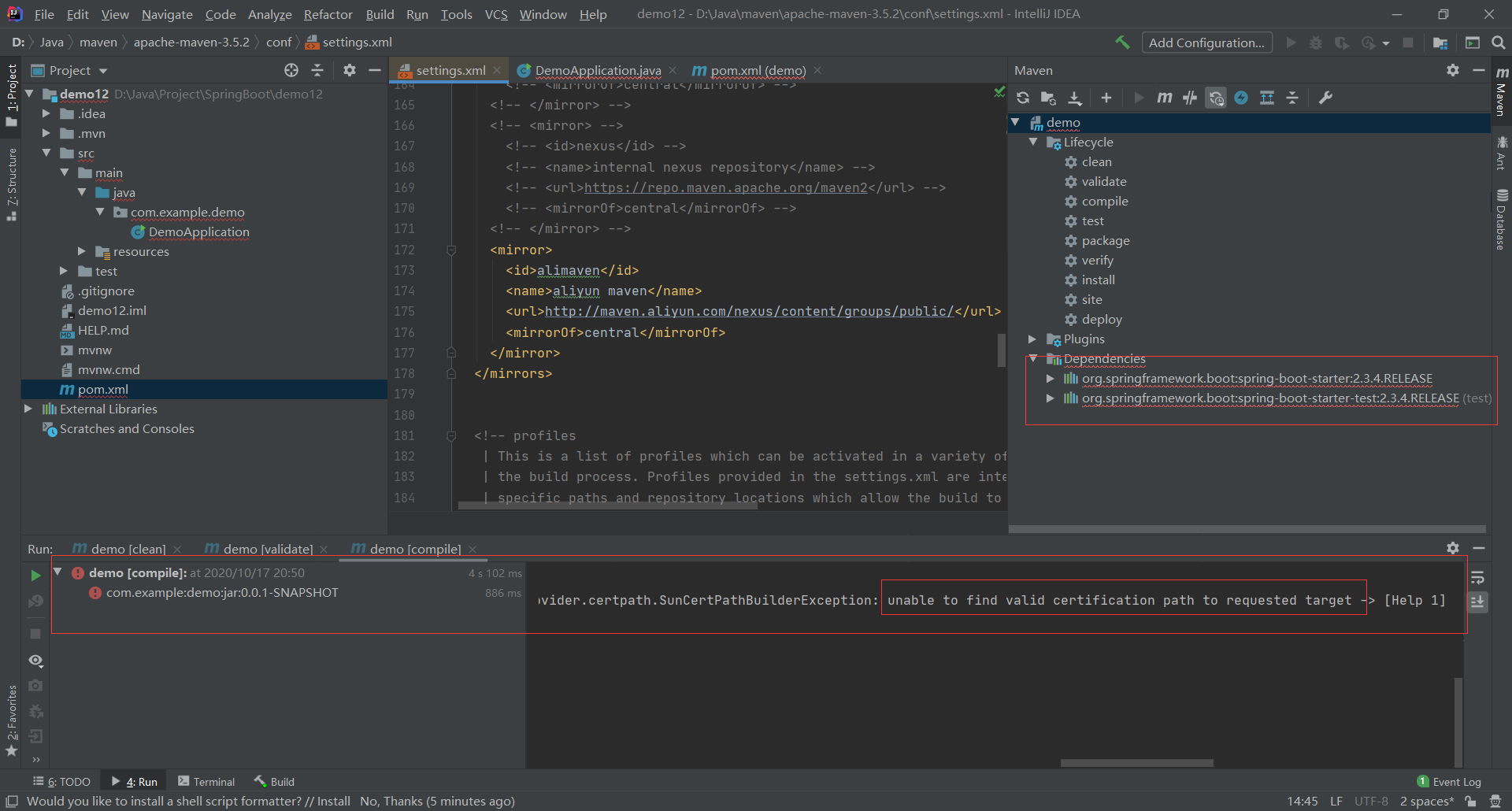Click Generate Sources and Update Folders icon
1512x811 pixels.
coord(1048,98)
